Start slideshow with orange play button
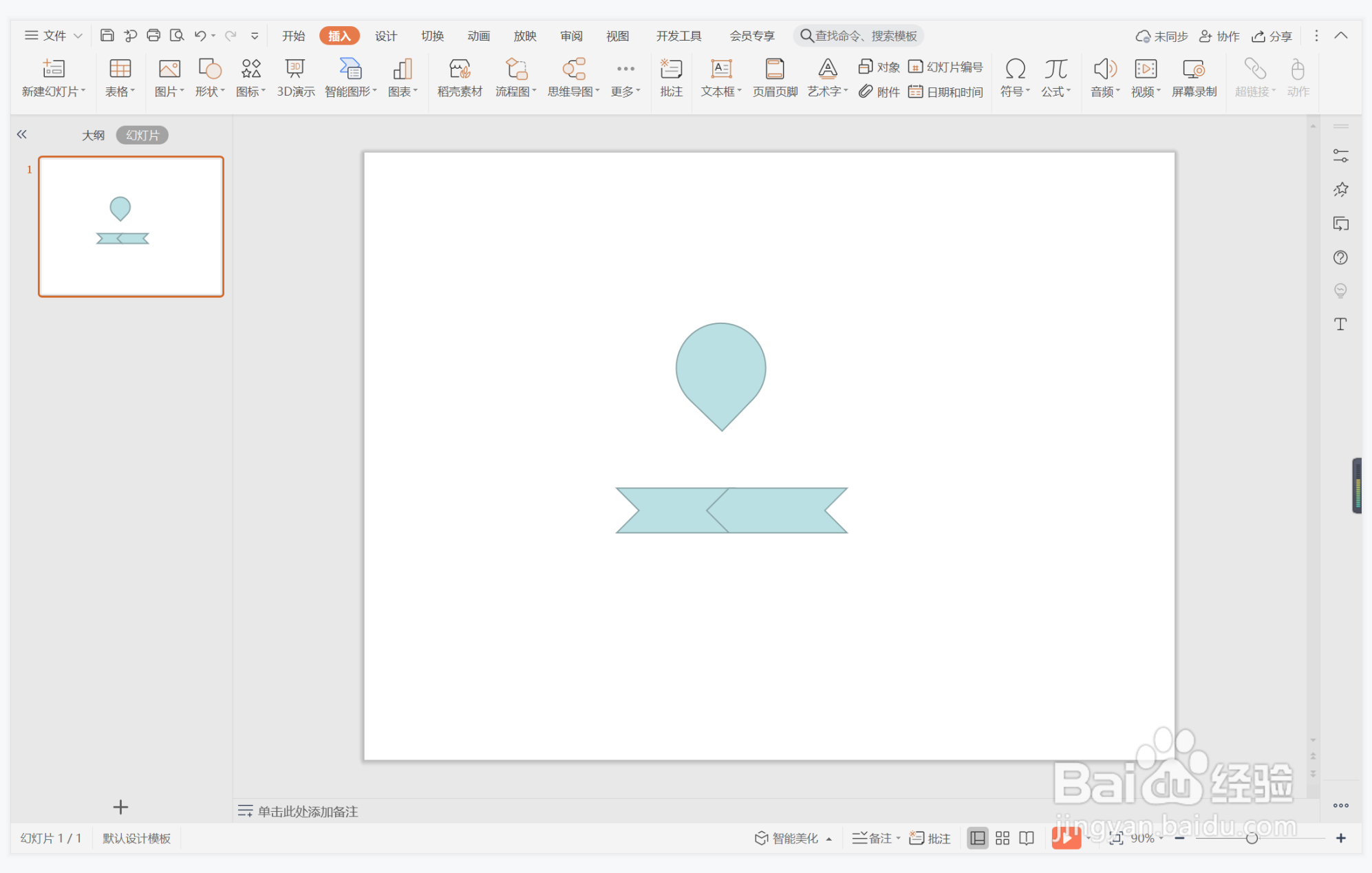Image resolution: width=1372 pixels, height=873 pixels. tap(1066, 838)
